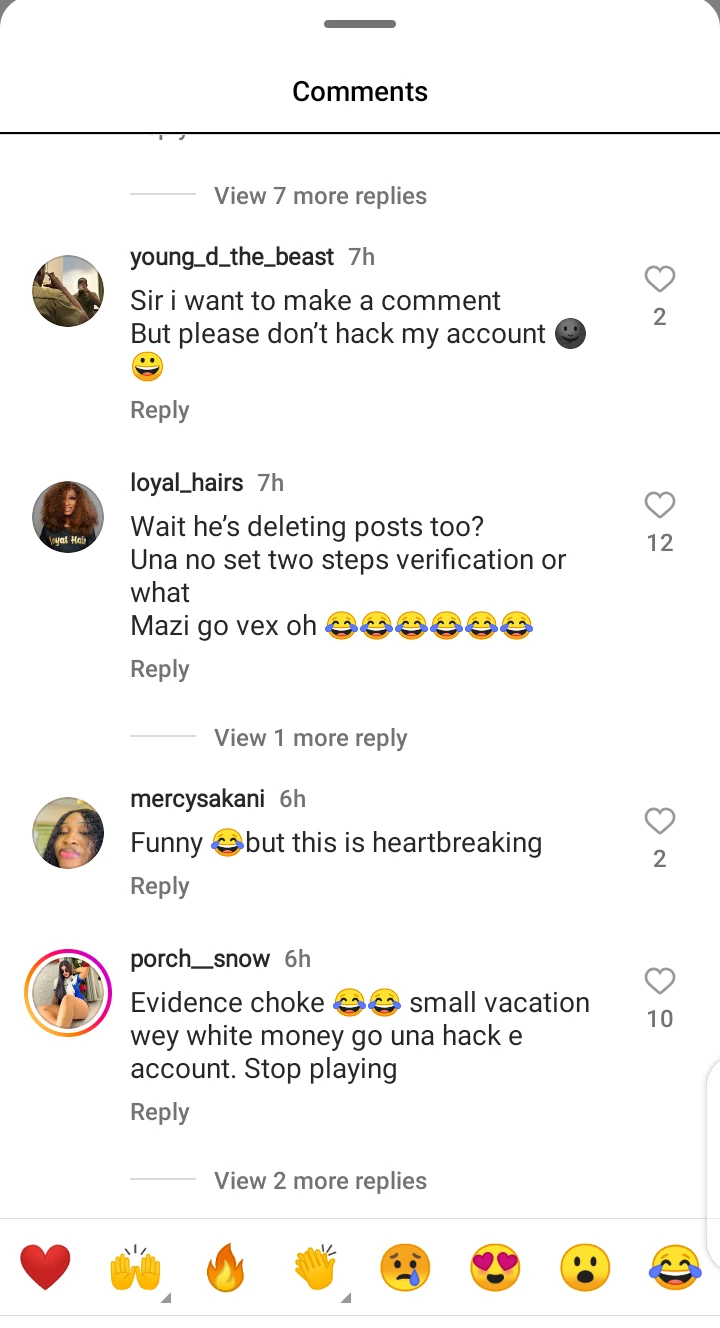
Task: Open porch__snow's profile picture story
Action: (x=68, y=992)
